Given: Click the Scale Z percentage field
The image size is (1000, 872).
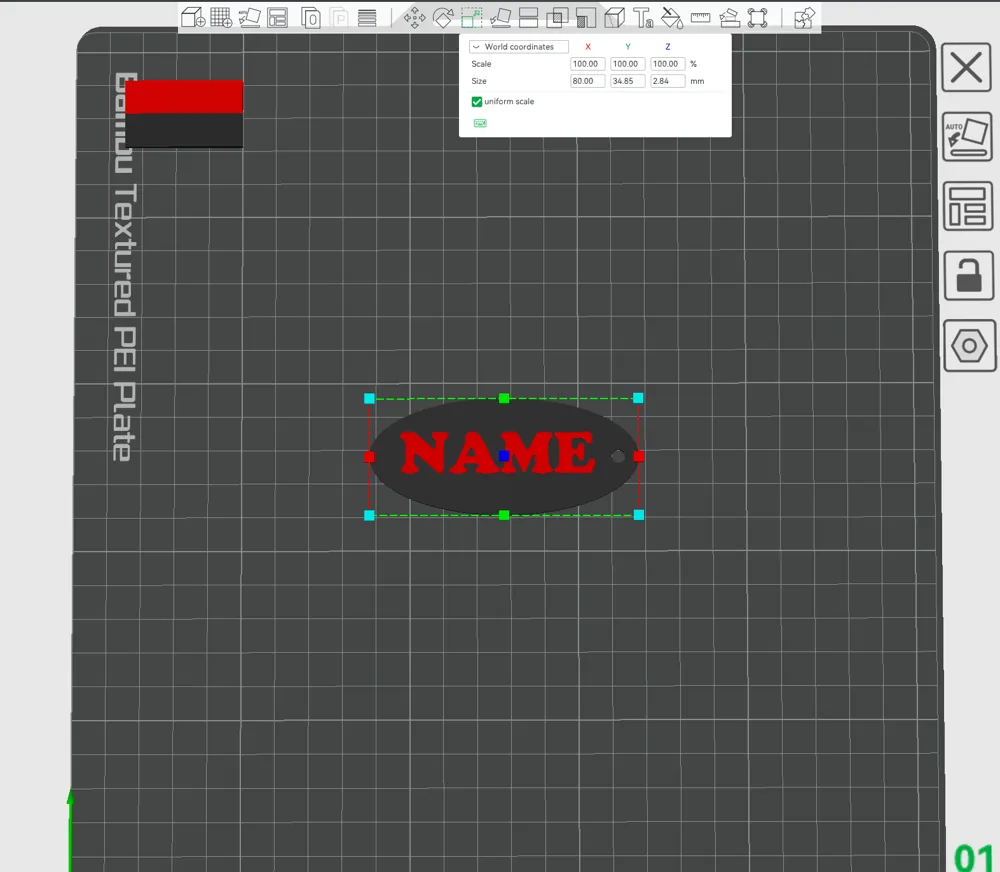Looking at the screenshot, I should [x=667, y=64].
